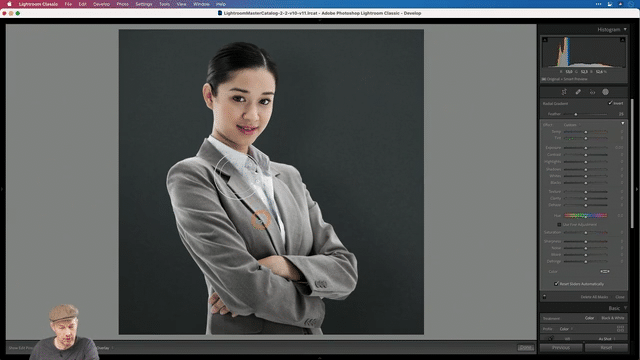Toggle shadow clipping indicator in histogram
This screenshot has width=640, height=360.
coord(545,40)
